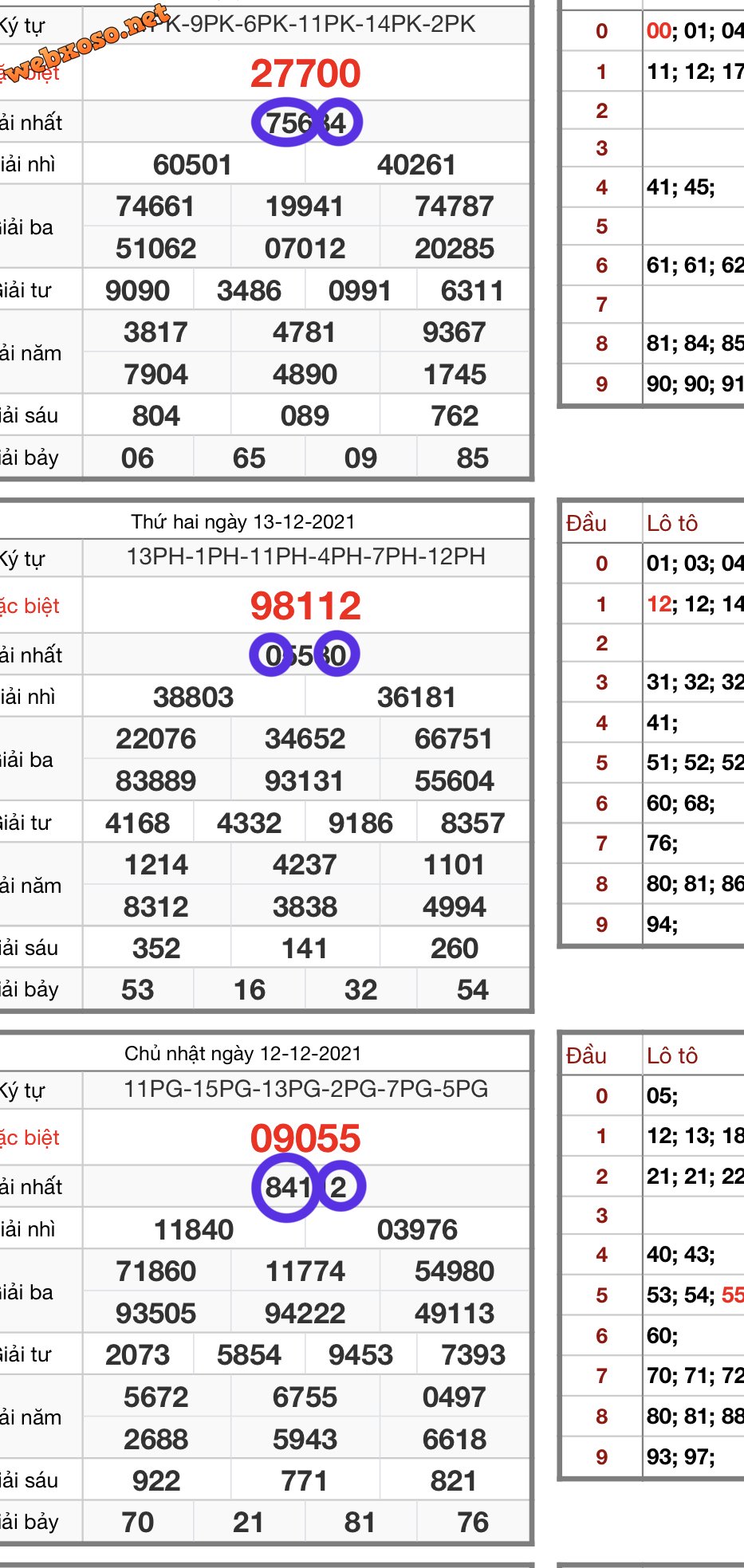Click the number 9186
The height and width of the screenshot is (1568, 744).
point(360,823)
